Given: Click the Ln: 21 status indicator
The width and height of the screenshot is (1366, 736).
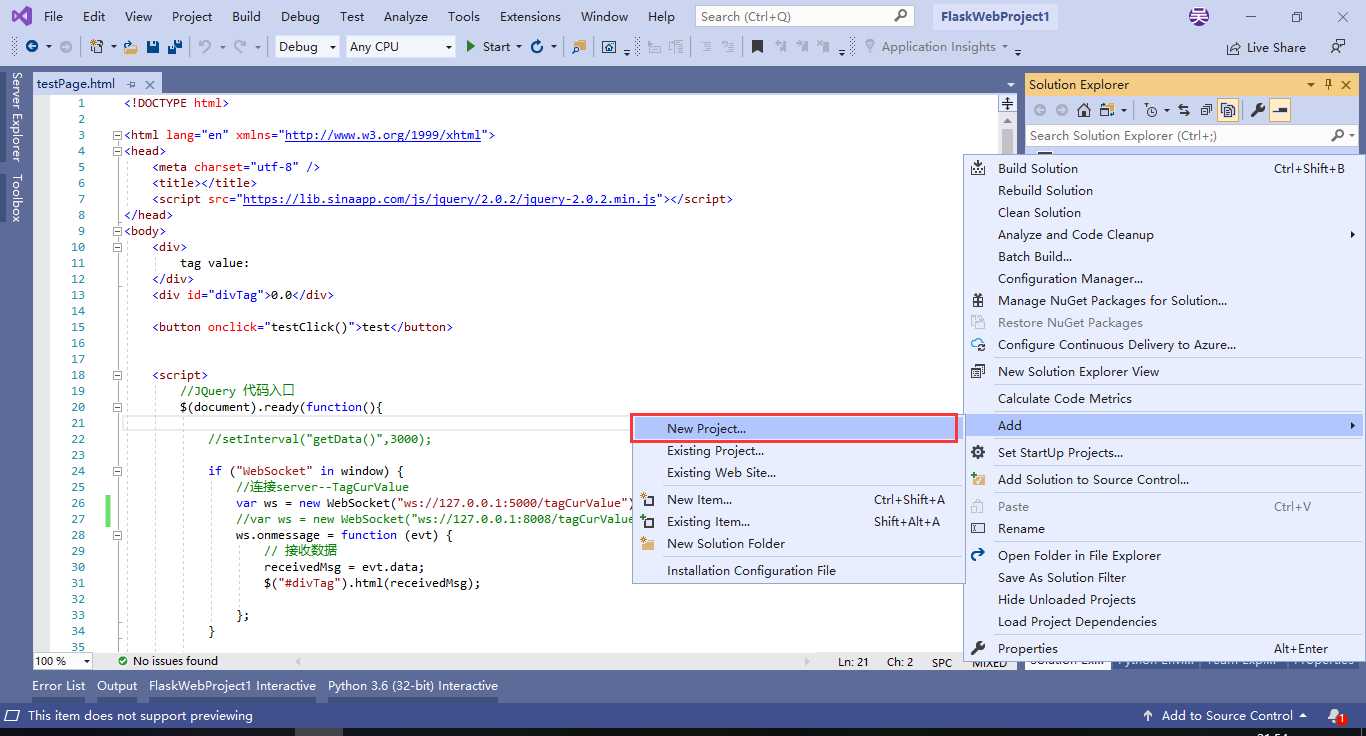Looking at the screenshot, I should coord(854,662).
